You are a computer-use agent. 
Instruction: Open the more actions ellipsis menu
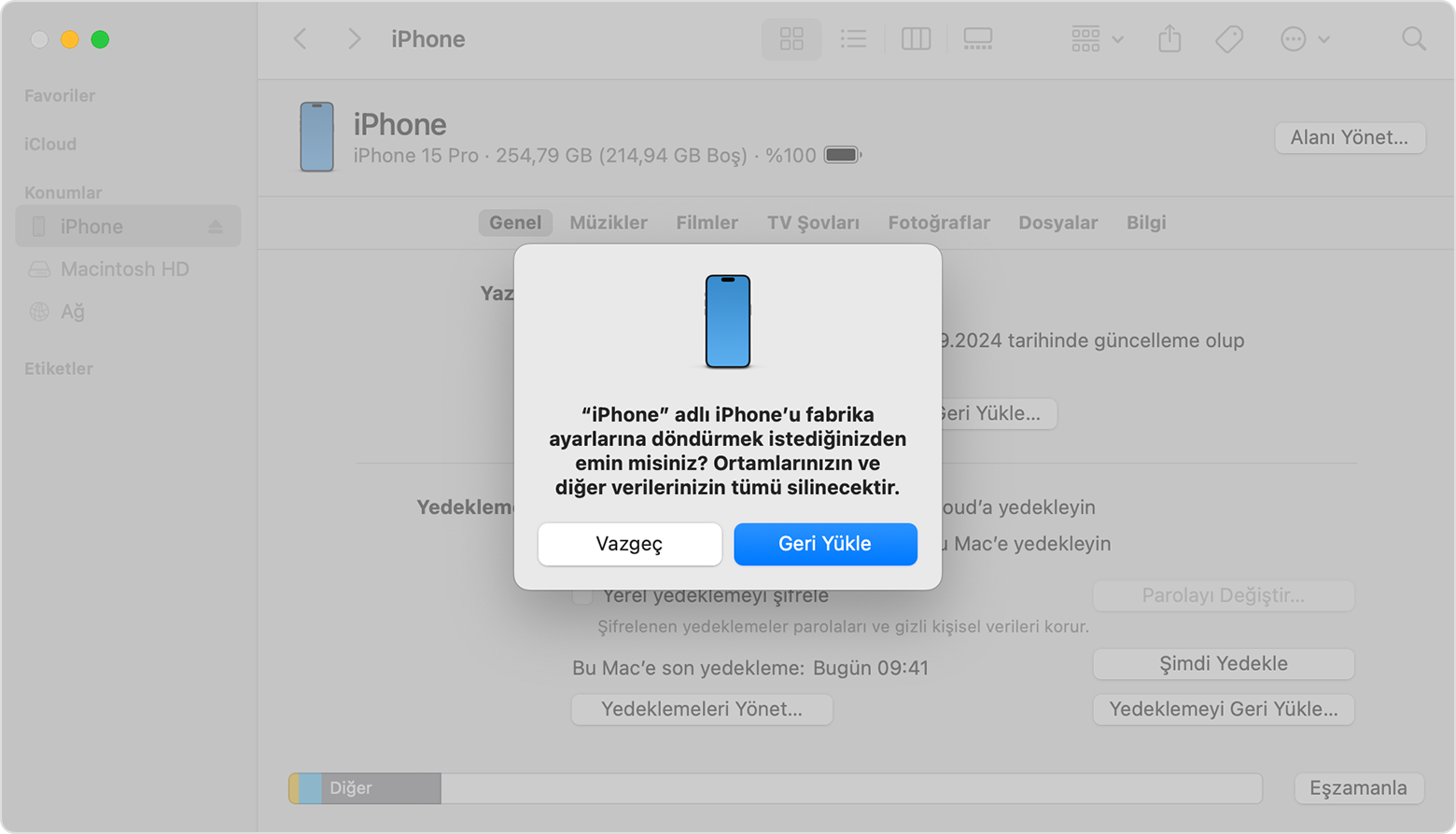[x=1304, y=39]
